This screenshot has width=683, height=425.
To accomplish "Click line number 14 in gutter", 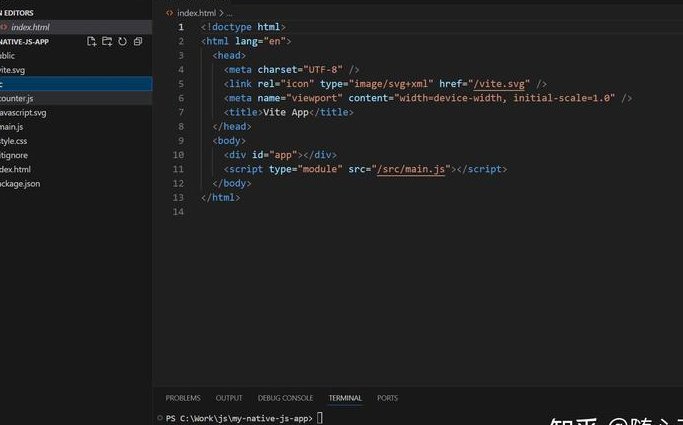I will click(178, 212).
